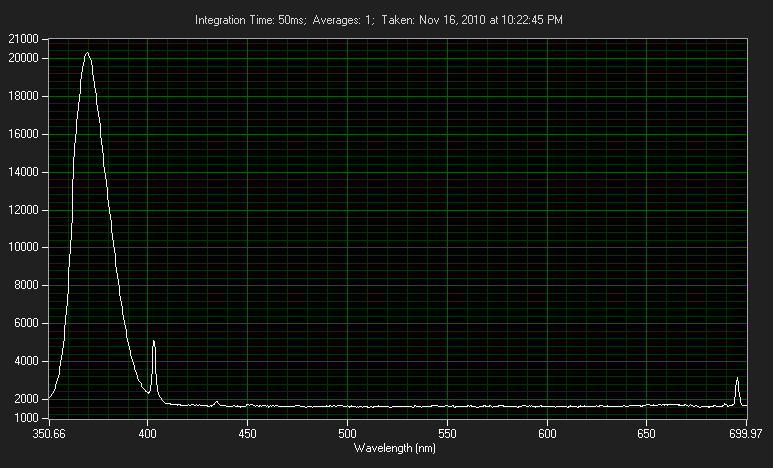Click the 400 x-axis tick label
Viewport: 773px width, 468px height.
pos(147,434)
